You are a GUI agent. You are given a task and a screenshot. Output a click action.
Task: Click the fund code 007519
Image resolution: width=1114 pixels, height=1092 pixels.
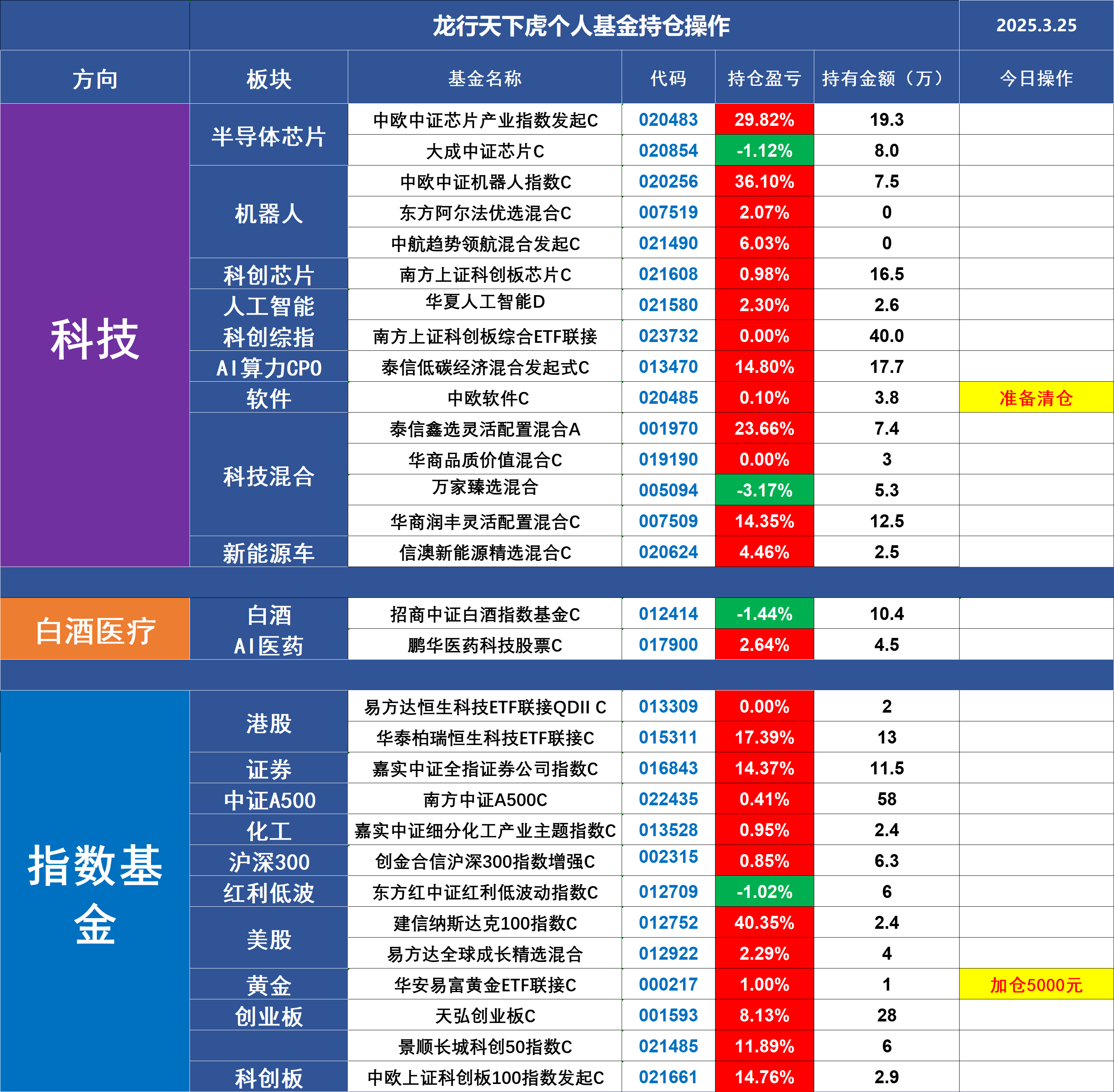tap(668, 212)
